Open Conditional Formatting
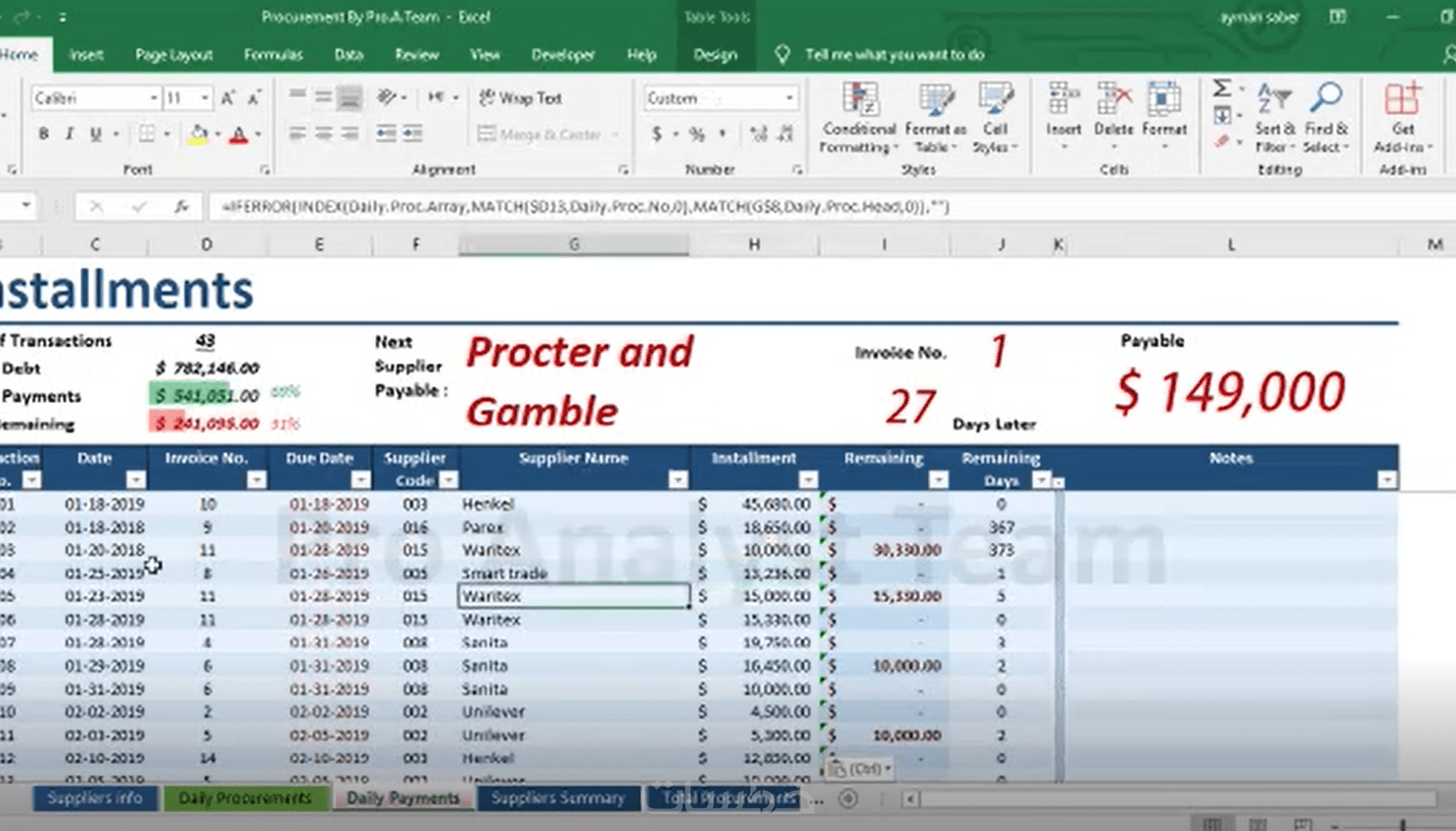 [859, 118]
